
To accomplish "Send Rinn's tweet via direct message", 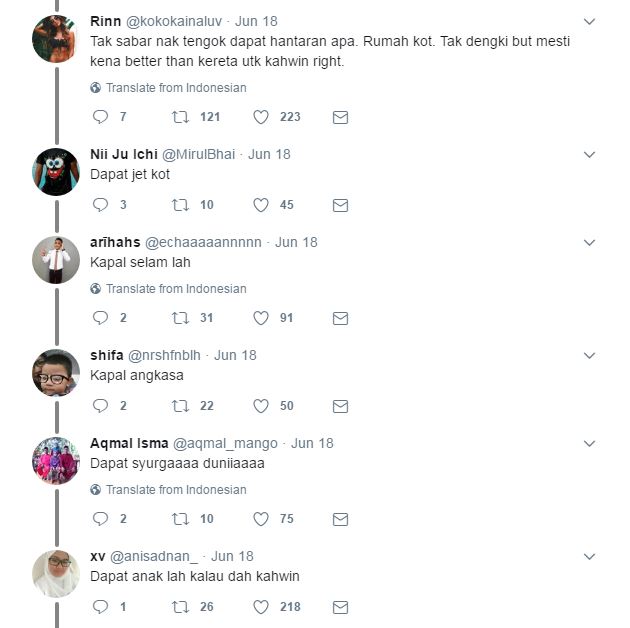I will click(x=340, y=117).
